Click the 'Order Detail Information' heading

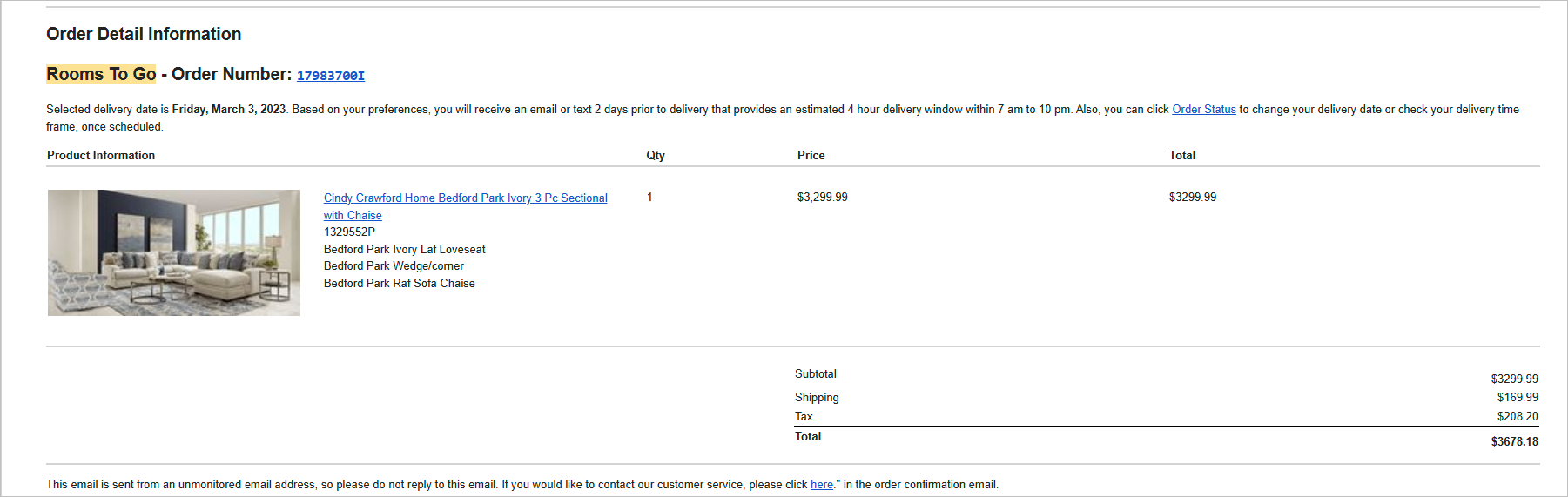(144, 34)
